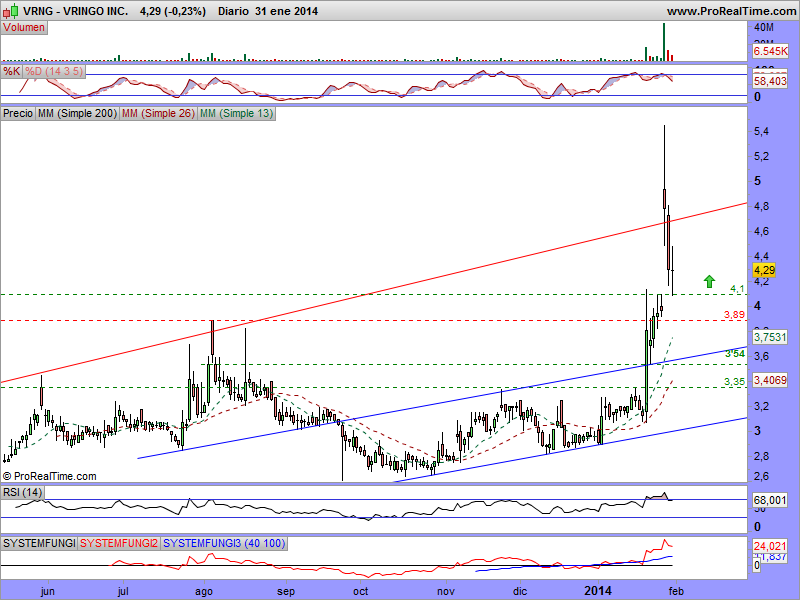Click the SYSTEMFUNGI2 indicator label
Image resolution: width=800 pixels, height=600 pixels.
tap(119, 543)
